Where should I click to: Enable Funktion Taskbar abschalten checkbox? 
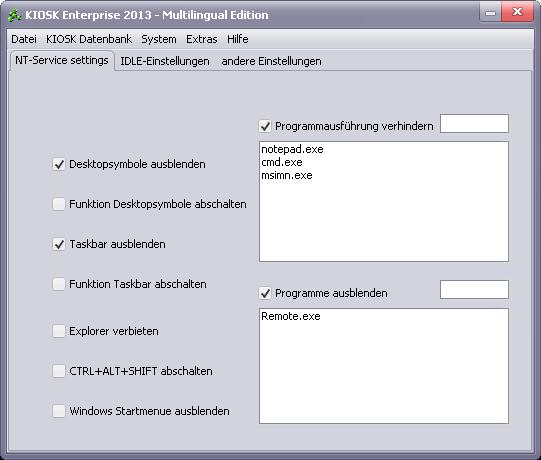[x=59, y=284]
